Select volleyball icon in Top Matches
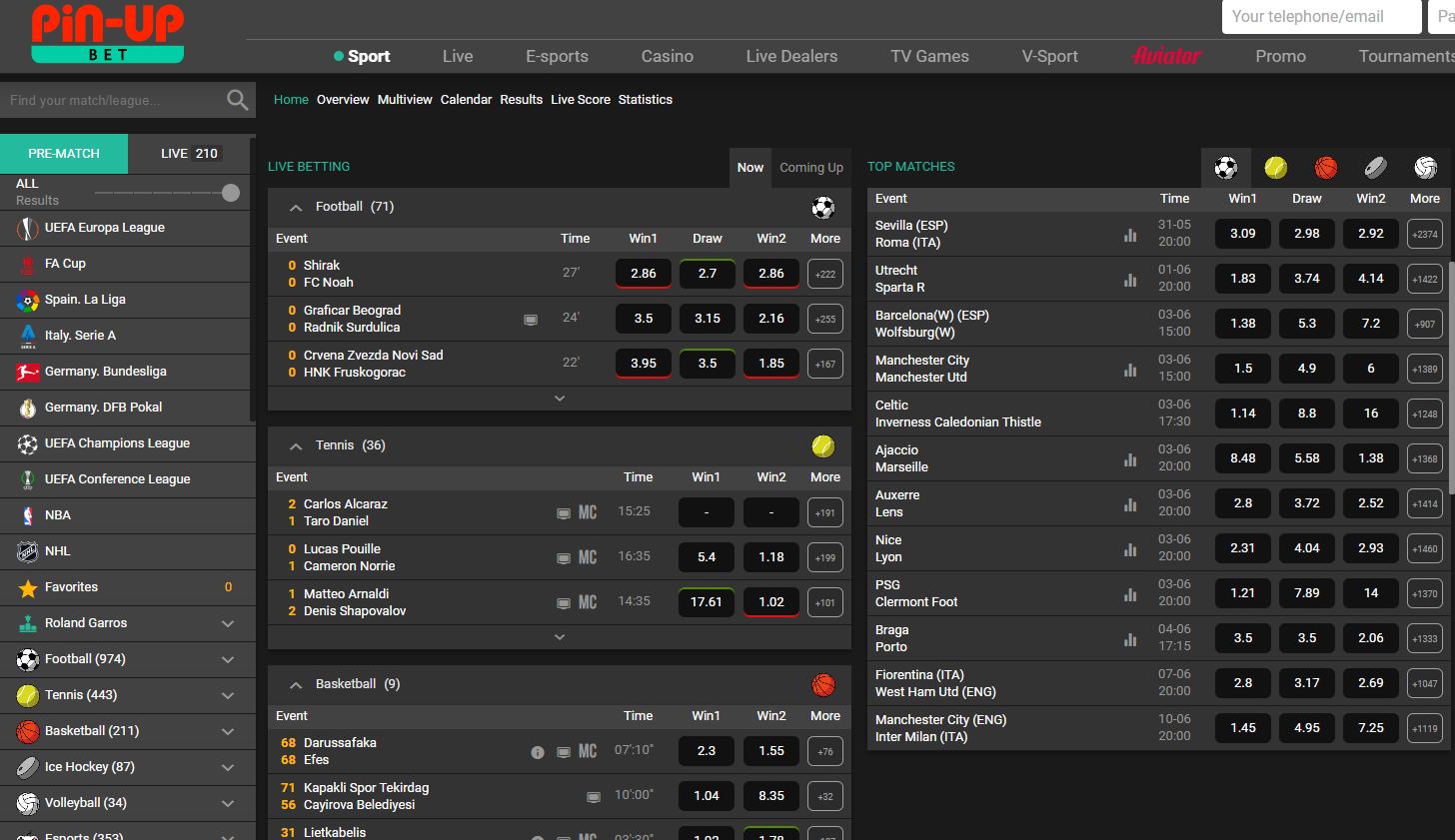Image resolution: width=1455 pixels, height=840 pixels. 1425,168
